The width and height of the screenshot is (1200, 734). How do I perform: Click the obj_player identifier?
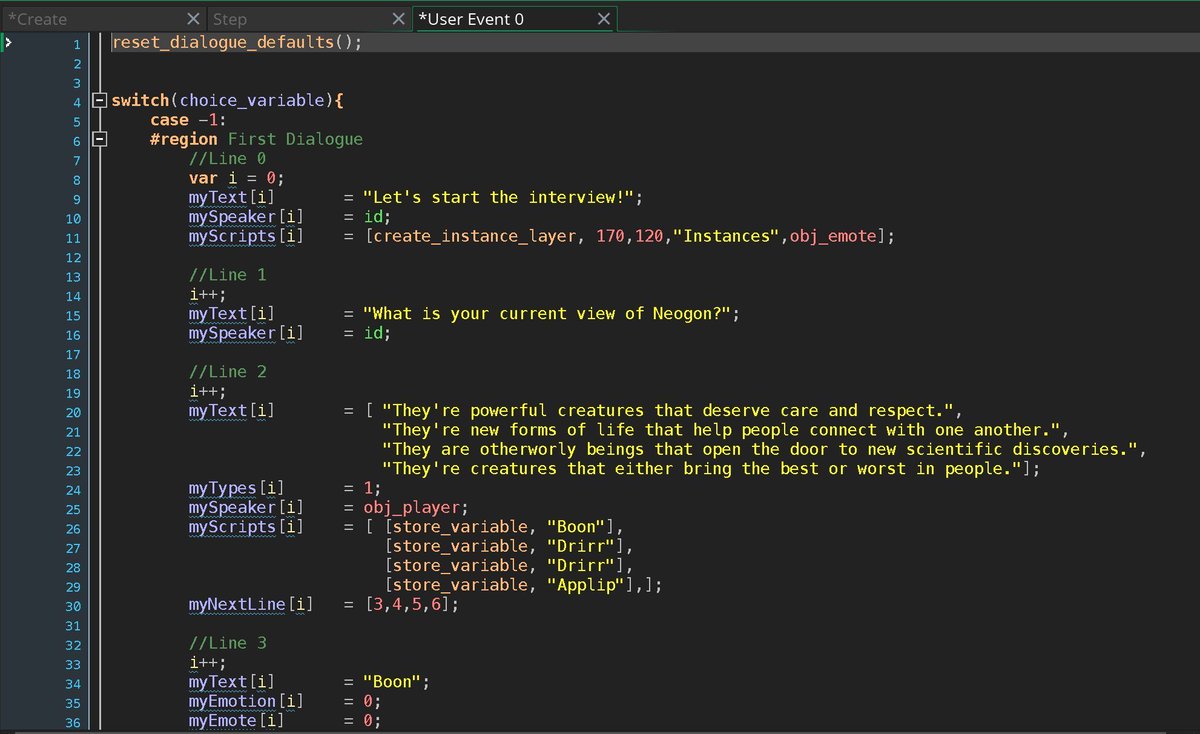[411, 507]
